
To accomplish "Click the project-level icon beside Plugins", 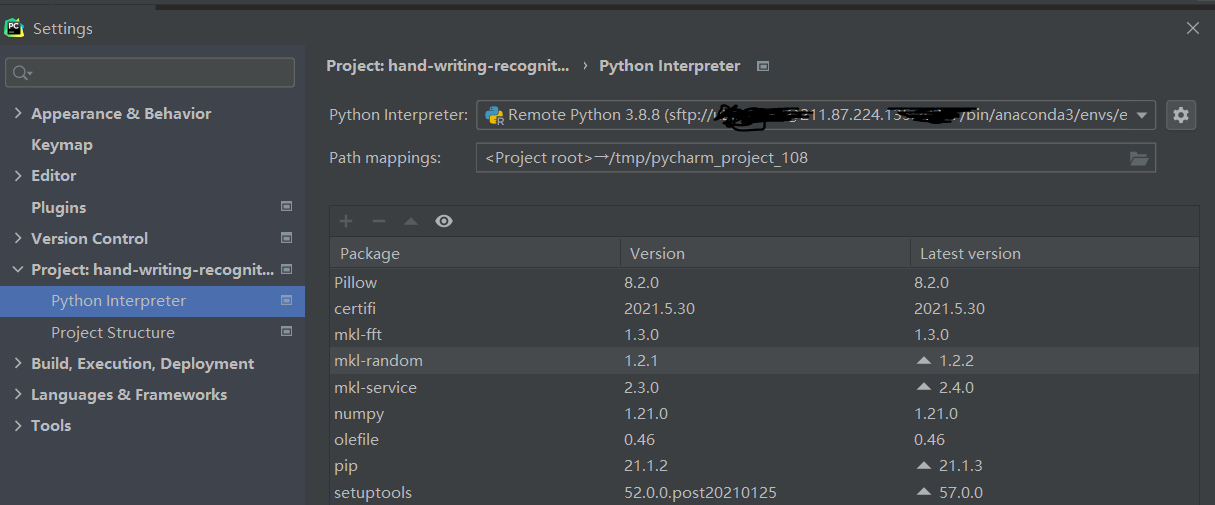I will point(287,207).
